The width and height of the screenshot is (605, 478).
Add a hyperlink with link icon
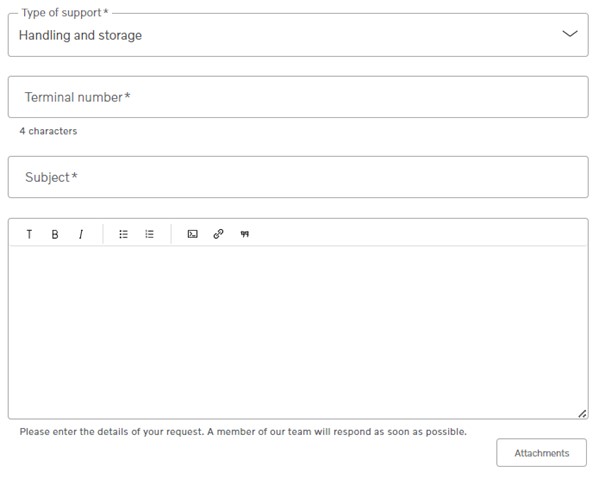tap(218, 234)
